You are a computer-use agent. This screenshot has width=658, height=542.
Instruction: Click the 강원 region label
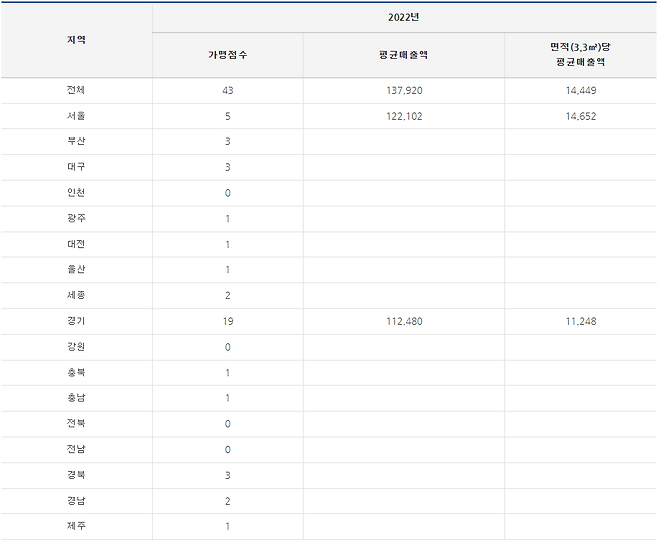coord(76,347)
